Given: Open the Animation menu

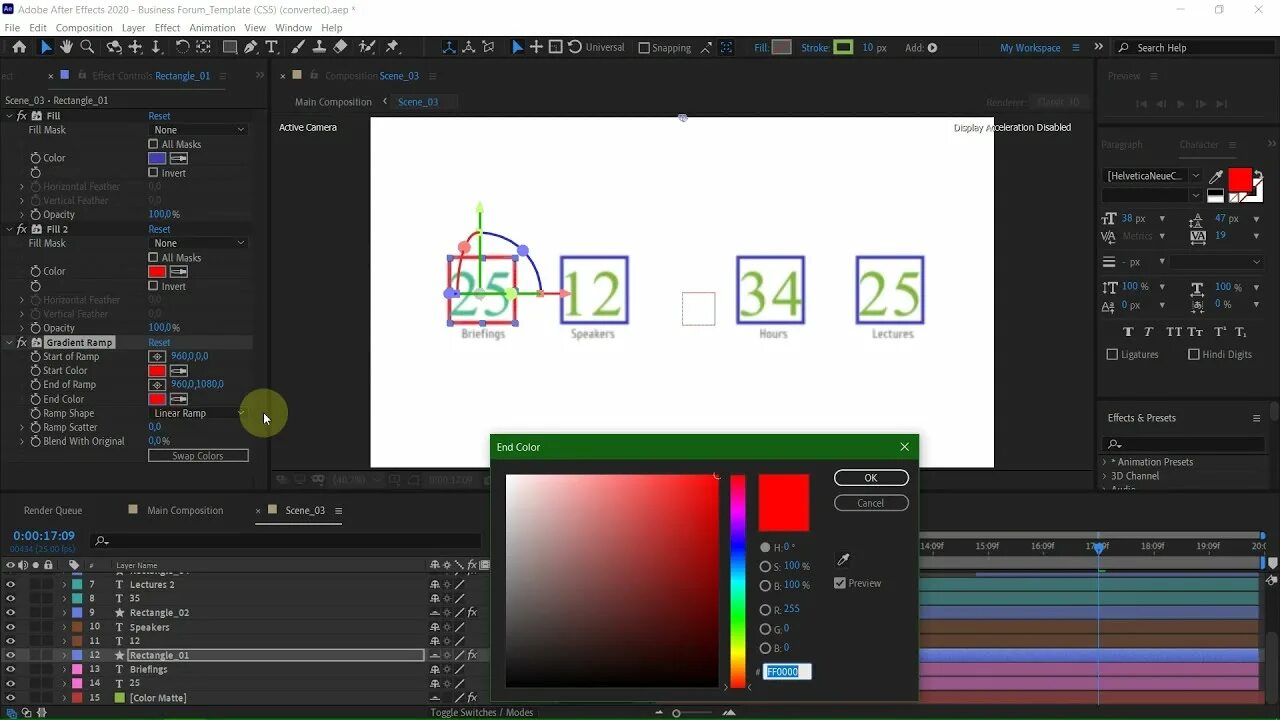Looking at the screenshot, I should pos(212,28).
